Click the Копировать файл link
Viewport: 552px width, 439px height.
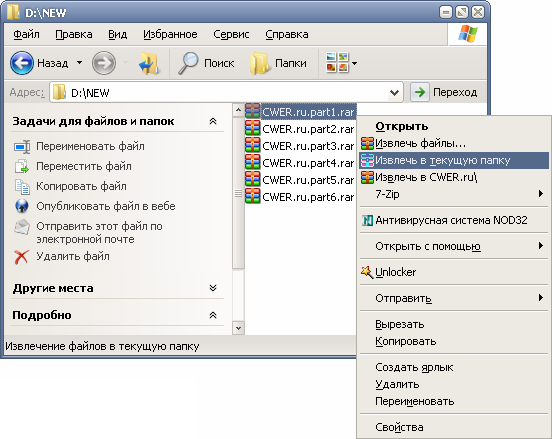[x=81, y=186]
